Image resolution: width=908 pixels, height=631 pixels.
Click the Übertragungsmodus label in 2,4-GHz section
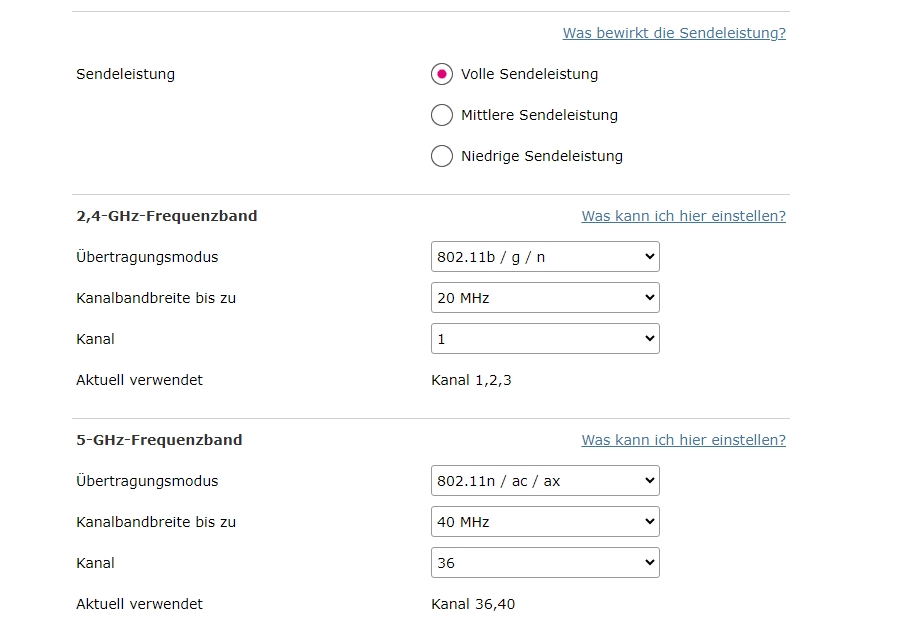pos(147,257)
